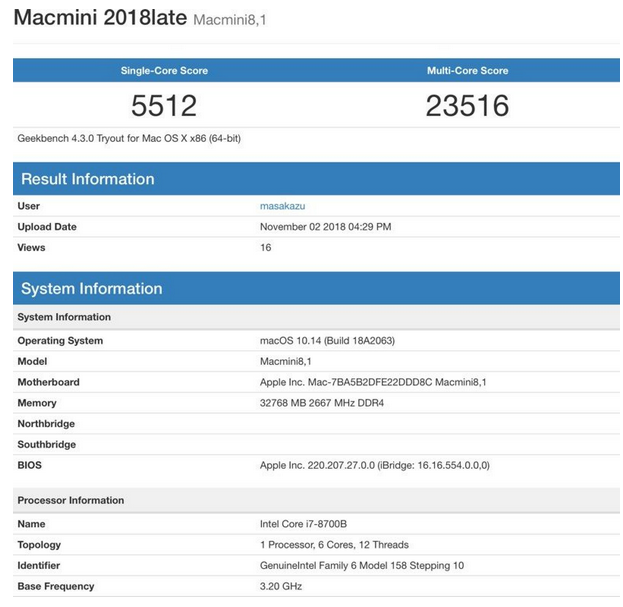The image size is (623, 607).
Task: Click the Motherboard label
Action: 48,382
